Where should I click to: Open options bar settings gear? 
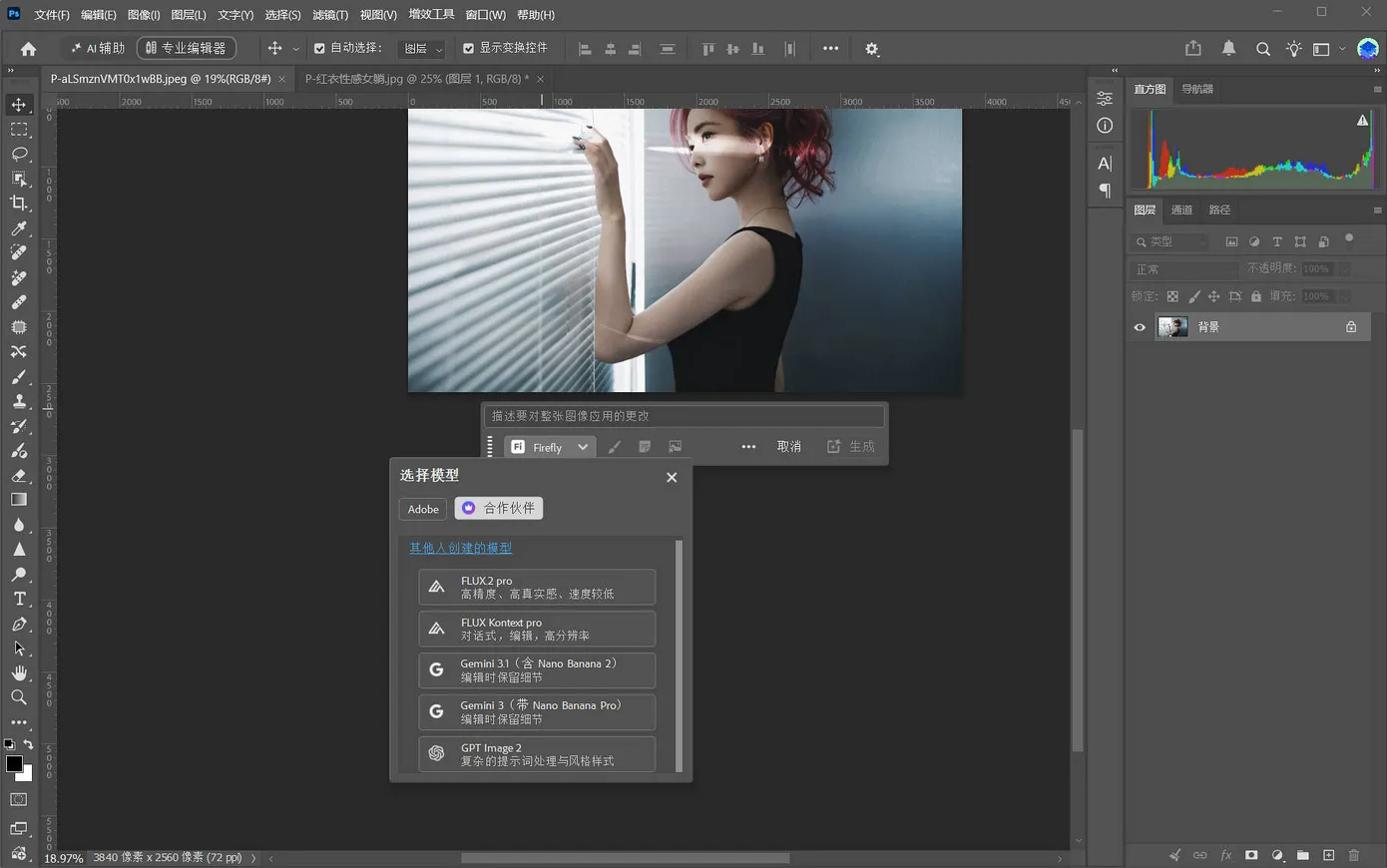872,49
